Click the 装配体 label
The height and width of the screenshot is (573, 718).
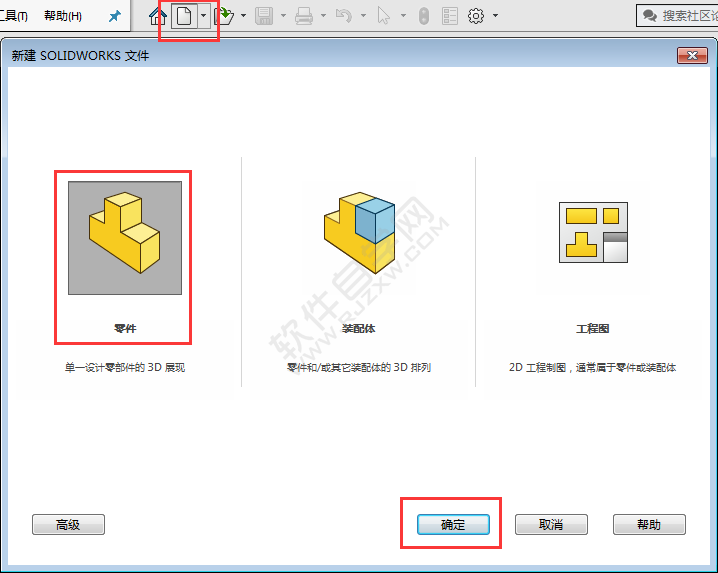coord(359,328)
